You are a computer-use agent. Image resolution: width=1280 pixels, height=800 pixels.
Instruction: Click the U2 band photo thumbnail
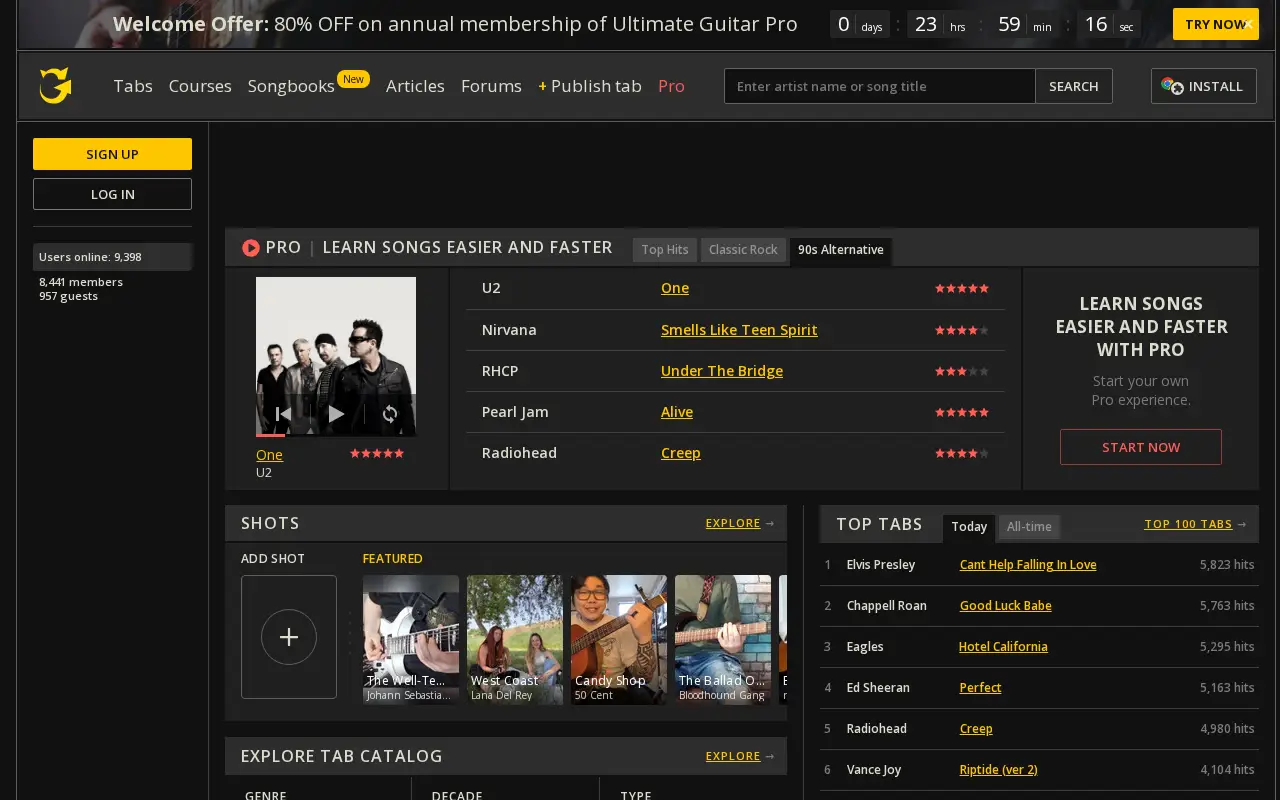tap(336, 356)
